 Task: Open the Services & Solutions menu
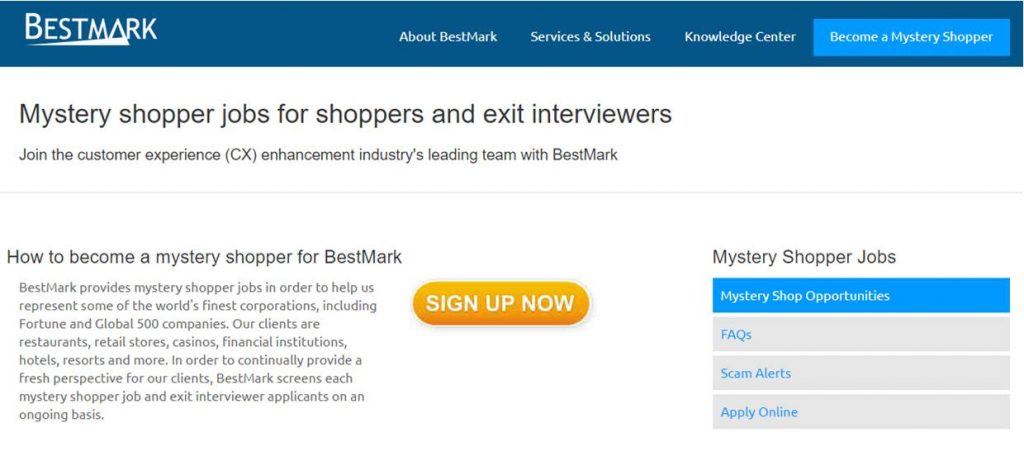click(590, 37)
